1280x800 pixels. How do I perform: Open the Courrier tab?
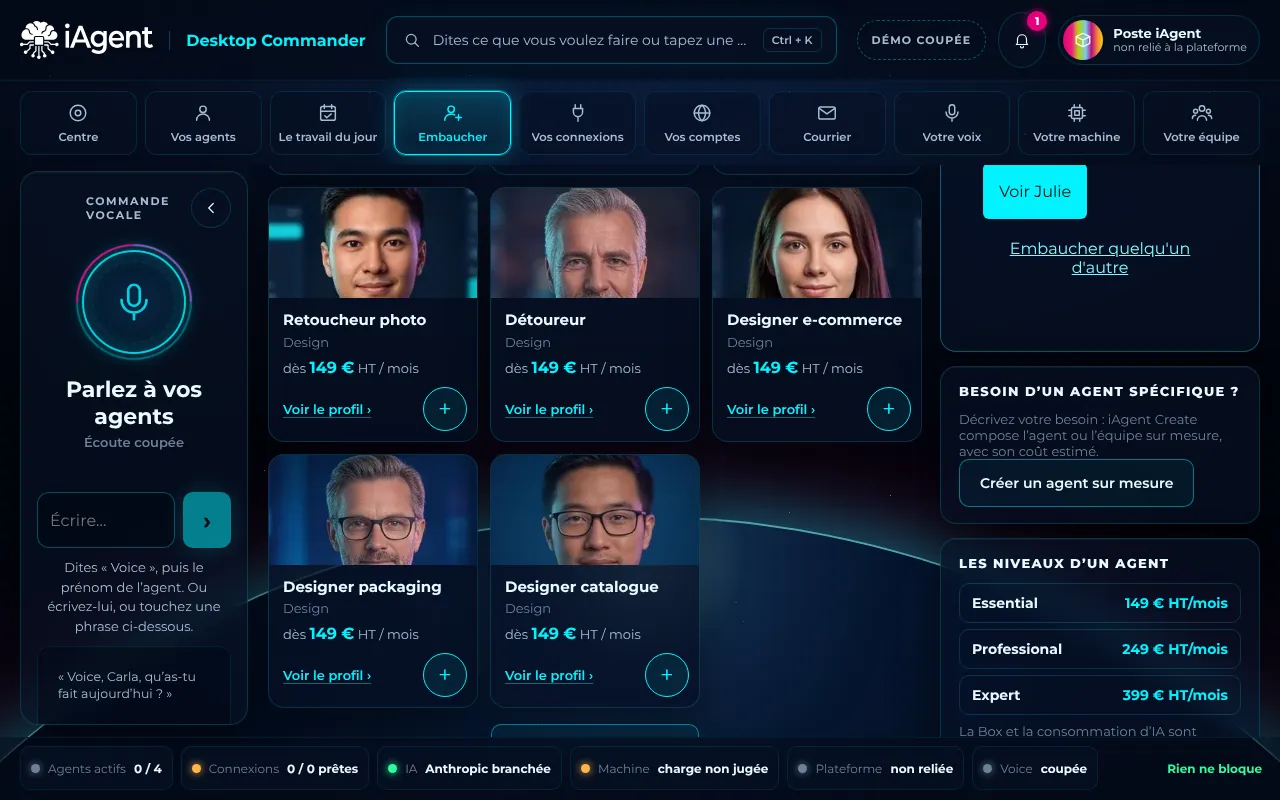(x=827, y=123)
